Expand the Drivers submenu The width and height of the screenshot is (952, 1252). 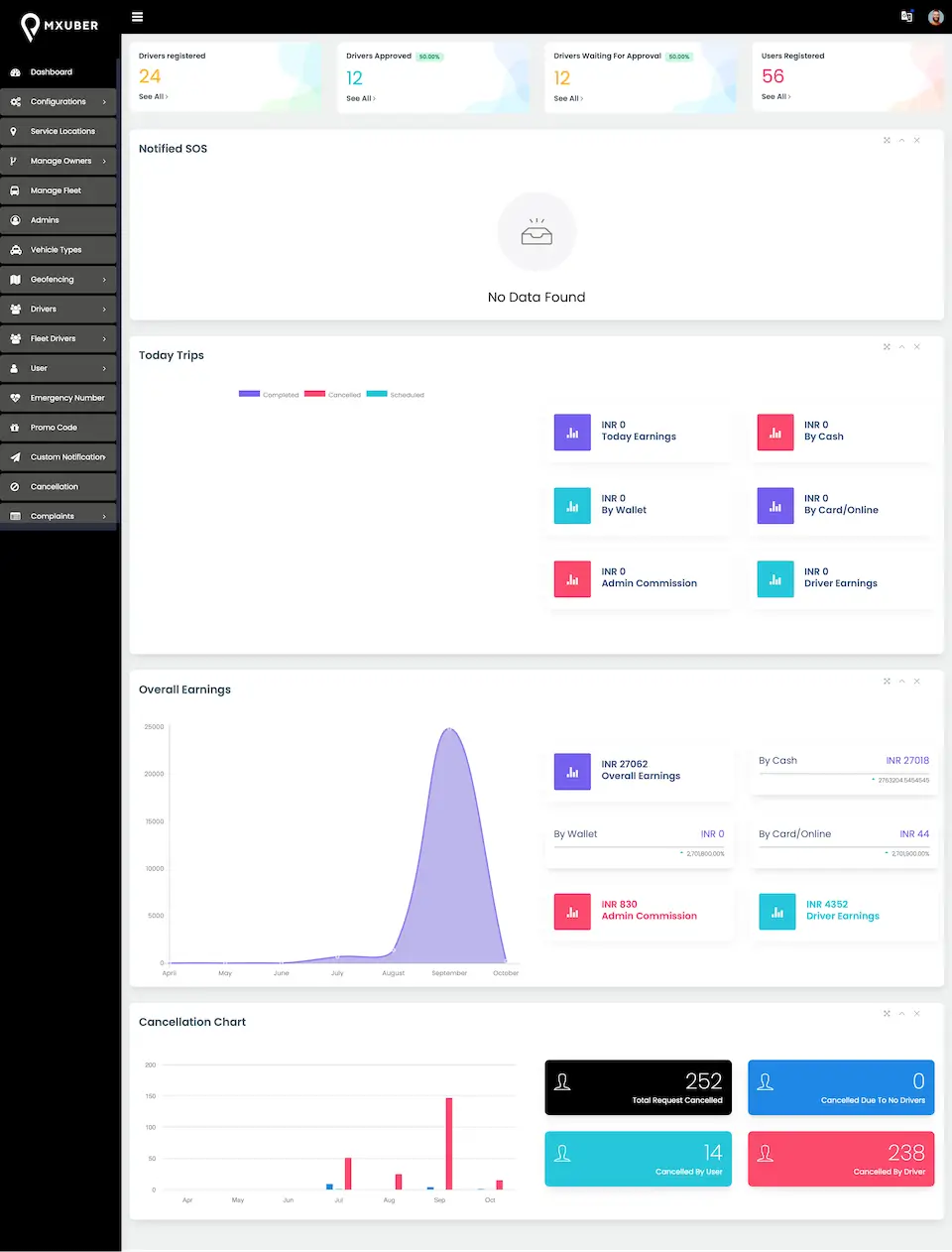pos(59,309)
